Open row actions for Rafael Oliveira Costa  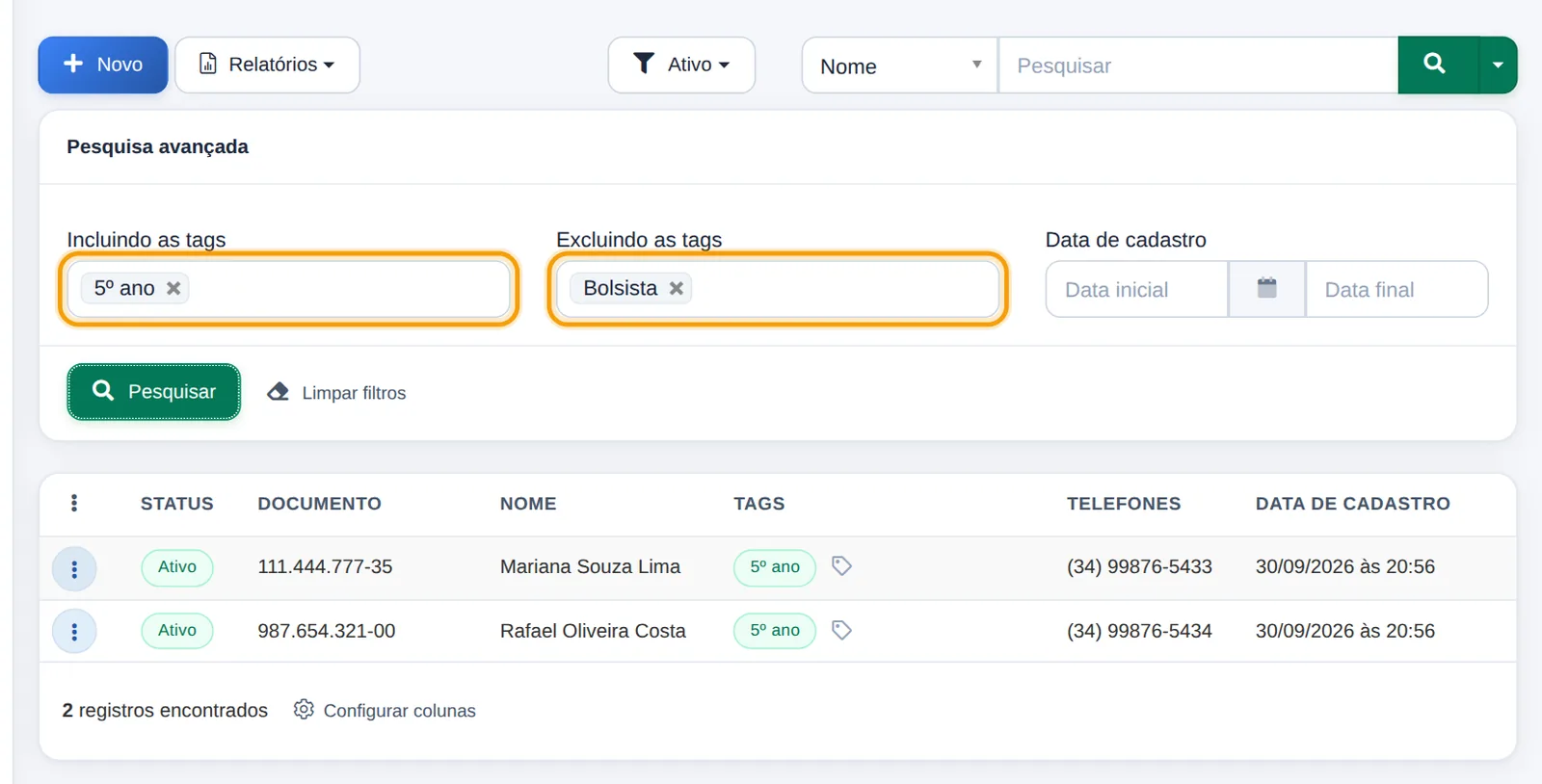click(x=74, y=632)
